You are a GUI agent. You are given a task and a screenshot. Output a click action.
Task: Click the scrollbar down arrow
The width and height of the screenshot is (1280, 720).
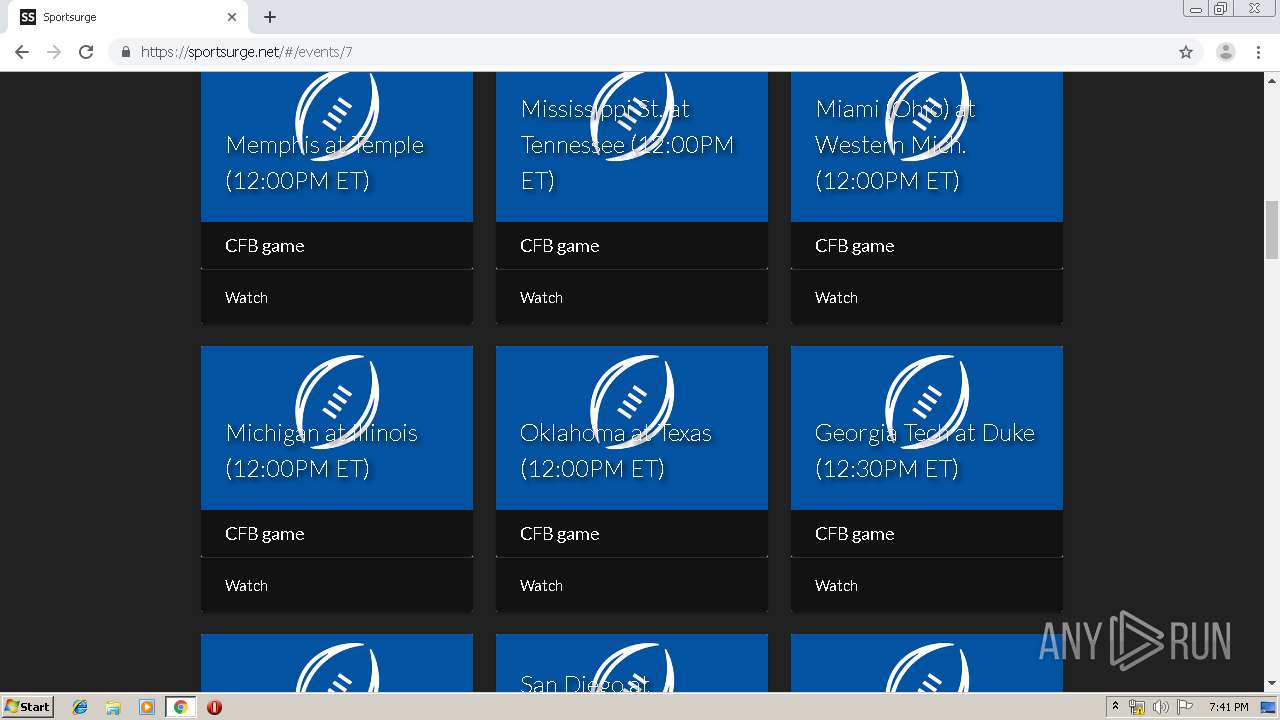coord(1272,684)
